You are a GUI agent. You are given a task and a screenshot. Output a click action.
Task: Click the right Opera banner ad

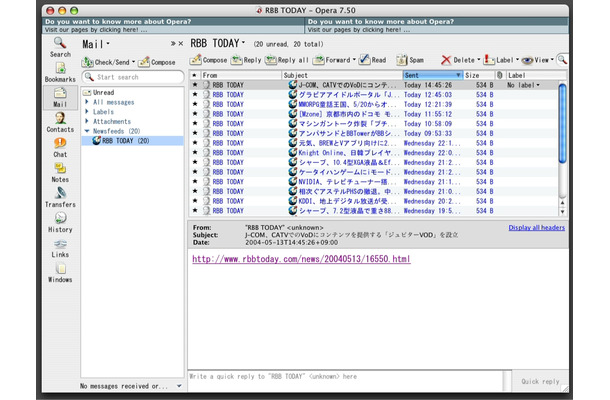437,25
